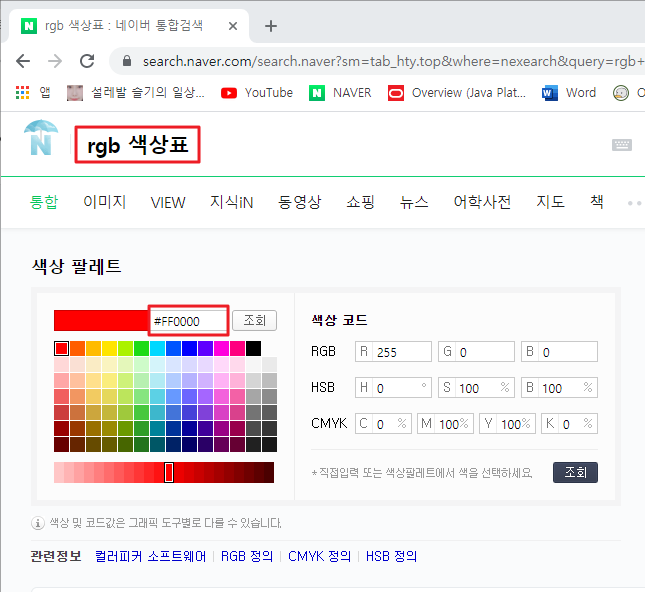The height and width of the screenshot is (592, 645).
Task: Click the HSB B value field
Action: click(x=559, y=388)
